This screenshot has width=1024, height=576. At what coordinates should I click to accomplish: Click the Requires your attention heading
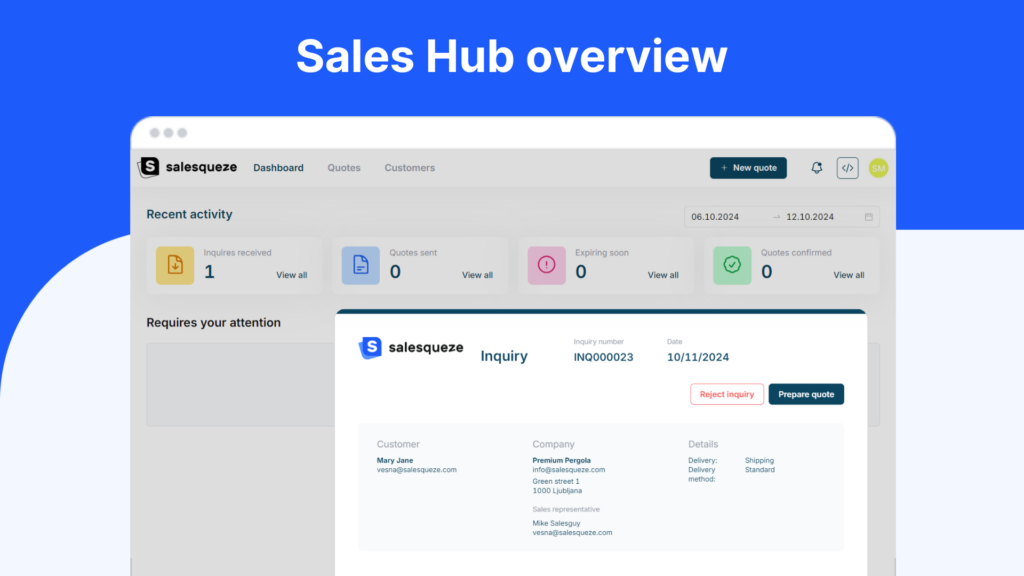click(214, 323)
